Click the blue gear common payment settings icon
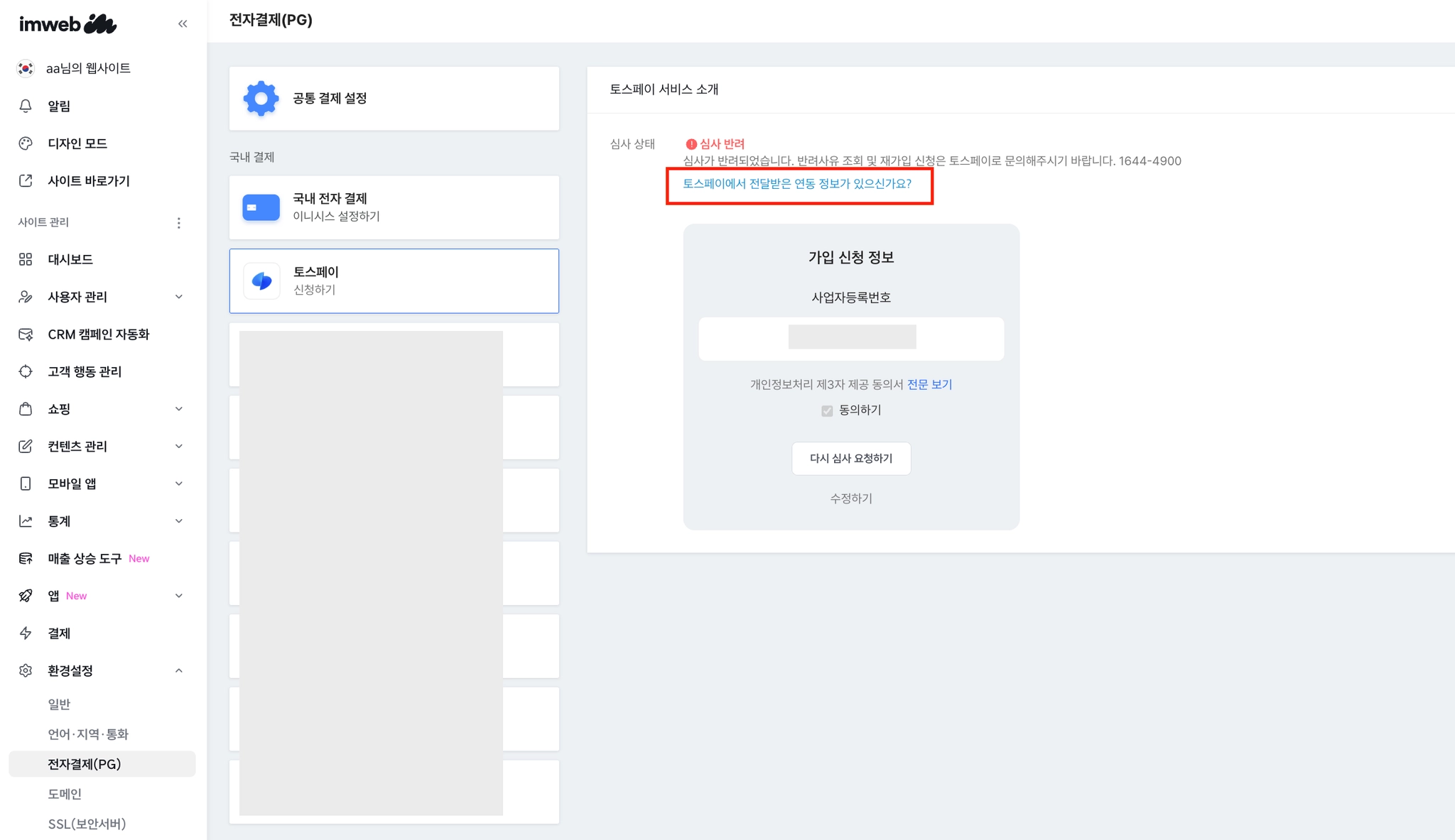The image size is (1455, 840). [261, 99]
